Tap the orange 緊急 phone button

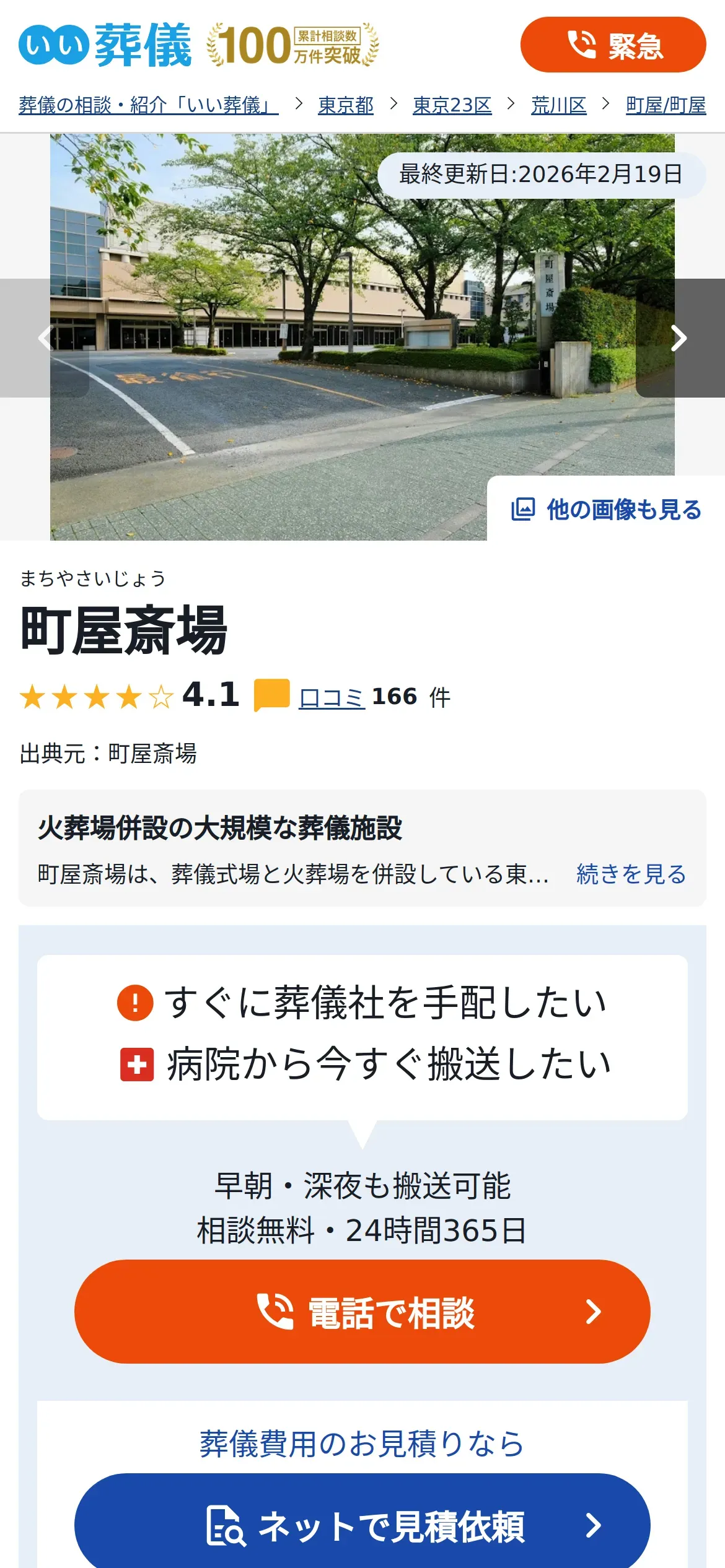point(613,45)
